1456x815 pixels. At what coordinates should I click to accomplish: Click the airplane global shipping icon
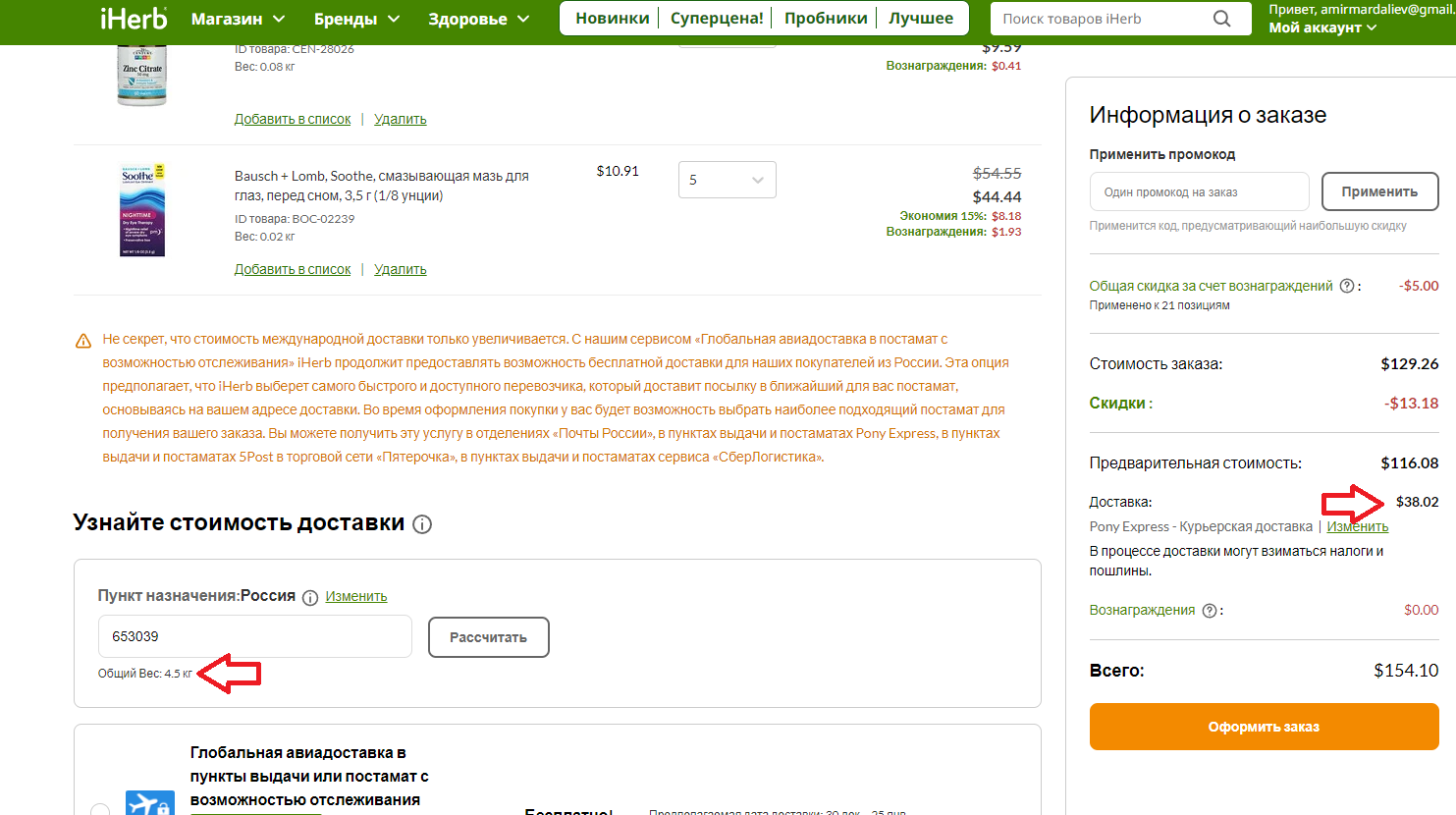[x=149, y=803]
